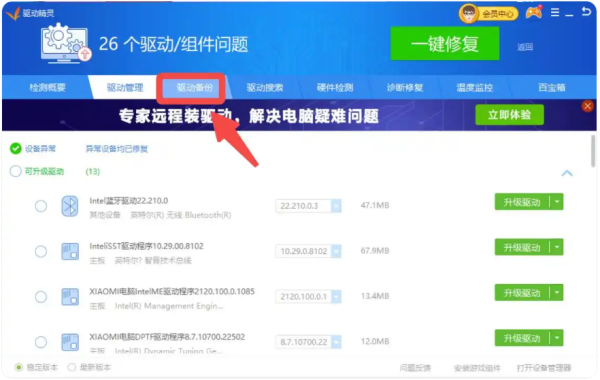Expand upgrade options arrow for DPTF driver
The width and height of the screenshot is (600, 380).
(557, 338)
